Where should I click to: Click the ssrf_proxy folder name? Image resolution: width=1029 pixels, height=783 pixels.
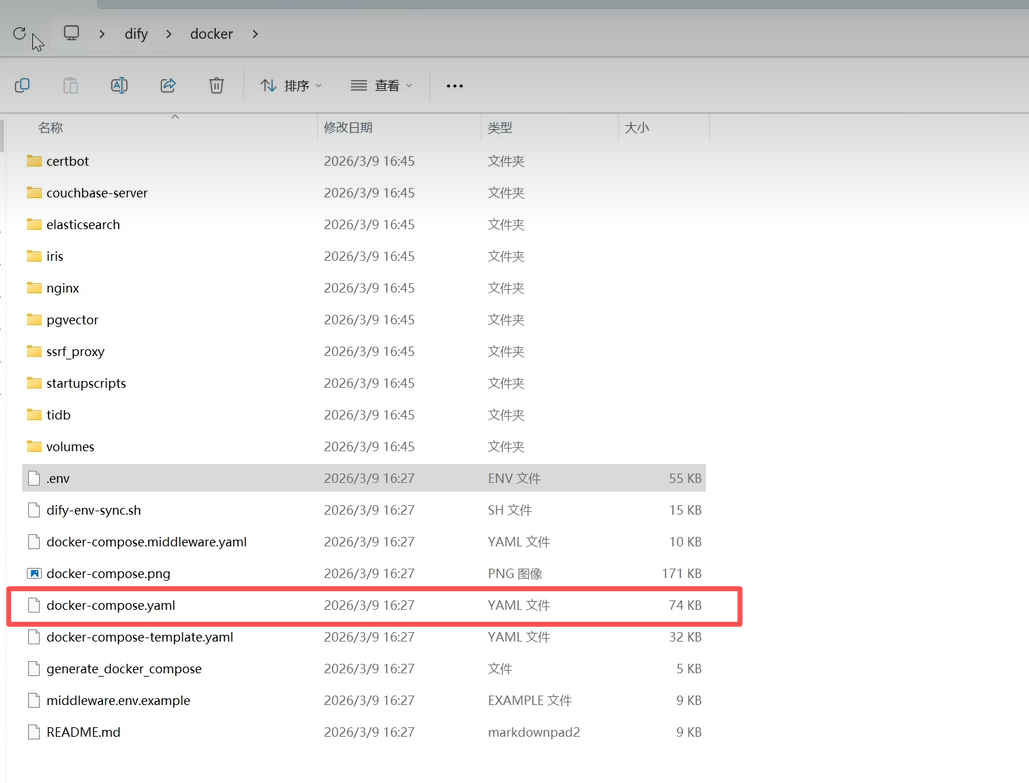click(75, 352)
